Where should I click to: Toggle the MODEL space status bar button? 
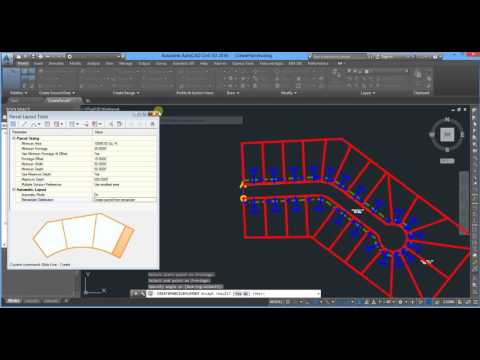click(276, 302)
